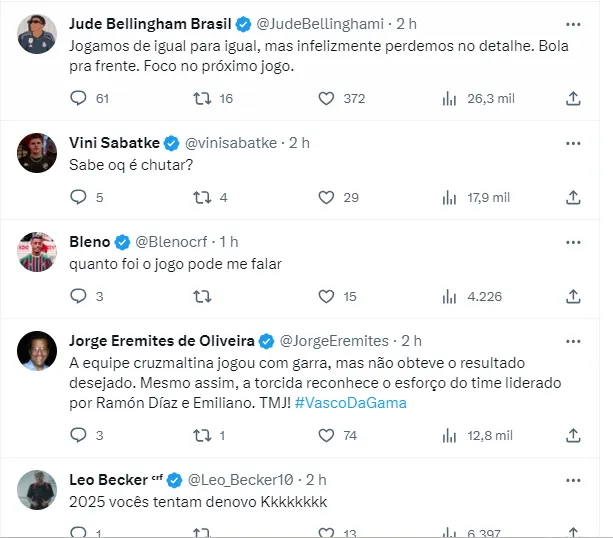Image resolution: width=613 pixels, height=538 pixels.
Task: Open Jorge Eremites de Oliveira's profile name
Action: coord(163,340)
